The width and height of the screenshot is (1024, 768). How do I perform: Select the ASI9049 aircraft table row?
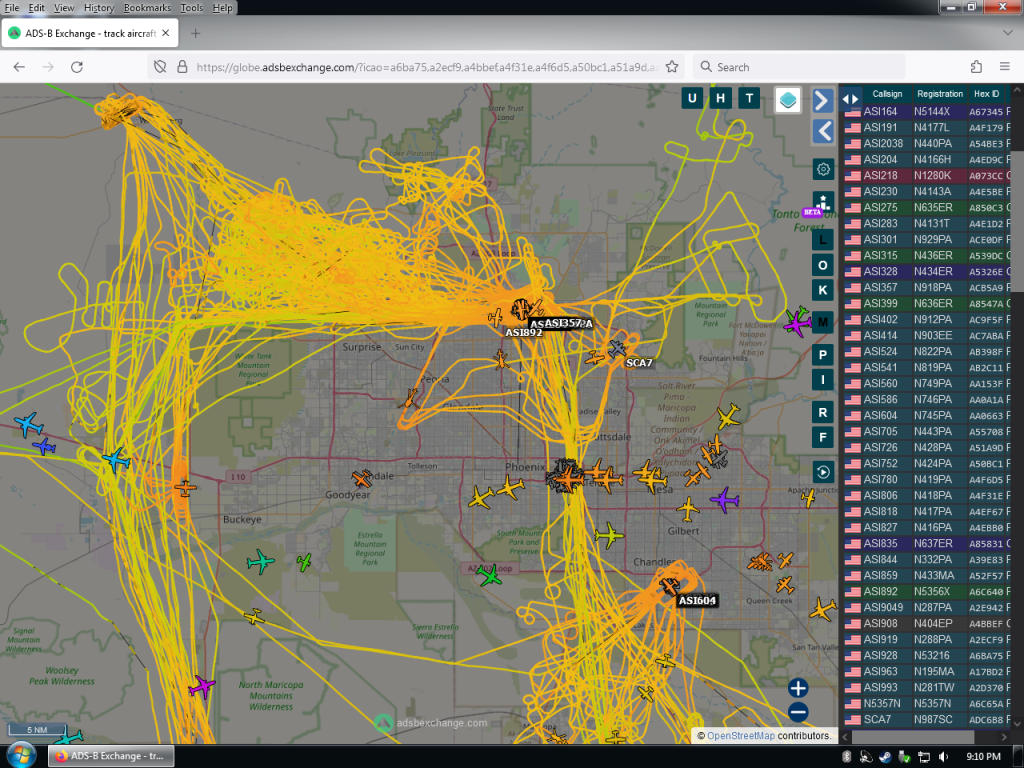(x=926, y=607)
